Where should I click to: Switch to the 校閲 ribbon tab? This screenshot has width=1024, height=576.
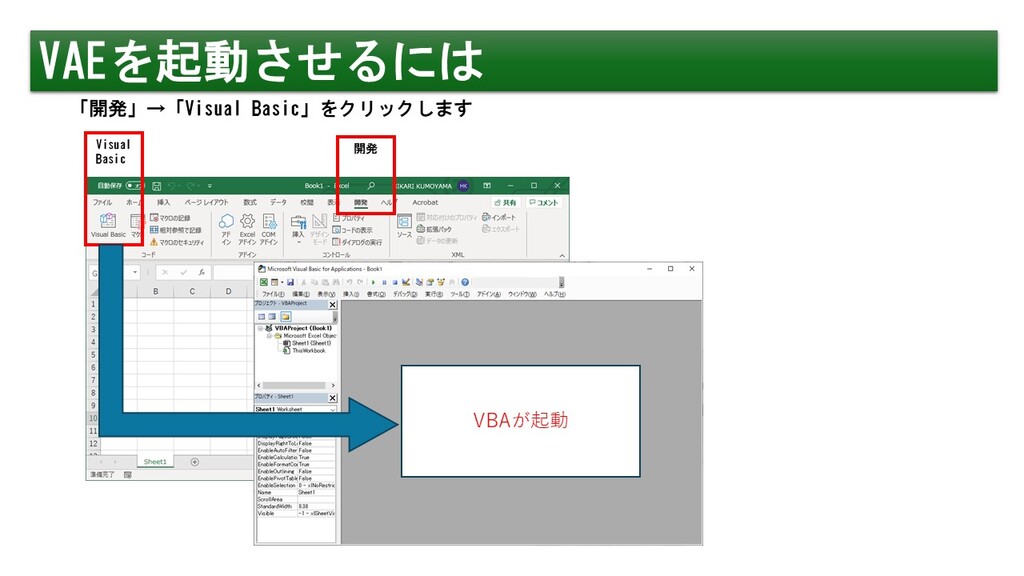(x=307, y=202)
